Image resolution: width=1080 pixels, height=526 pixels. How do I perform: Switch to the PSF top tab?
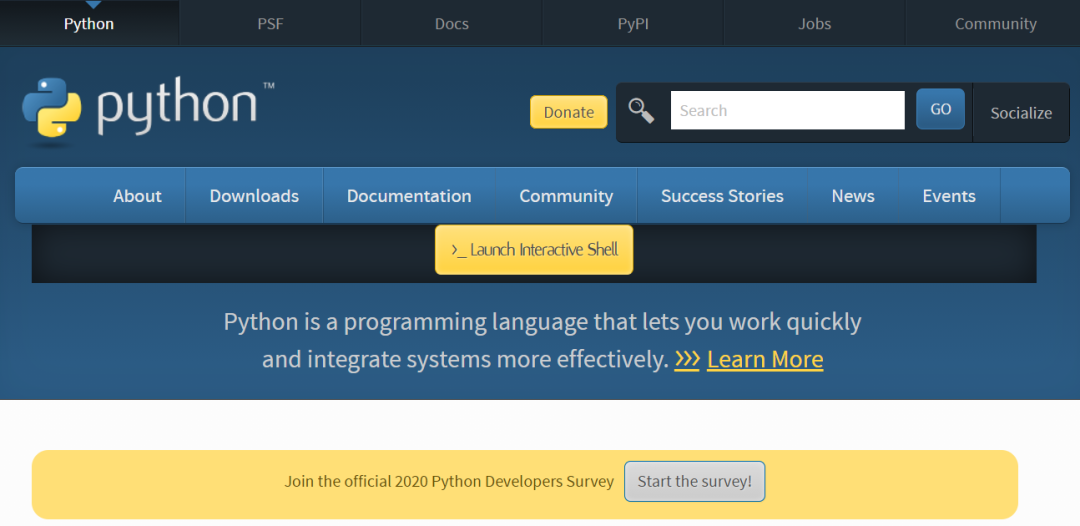tap(270, 24)
